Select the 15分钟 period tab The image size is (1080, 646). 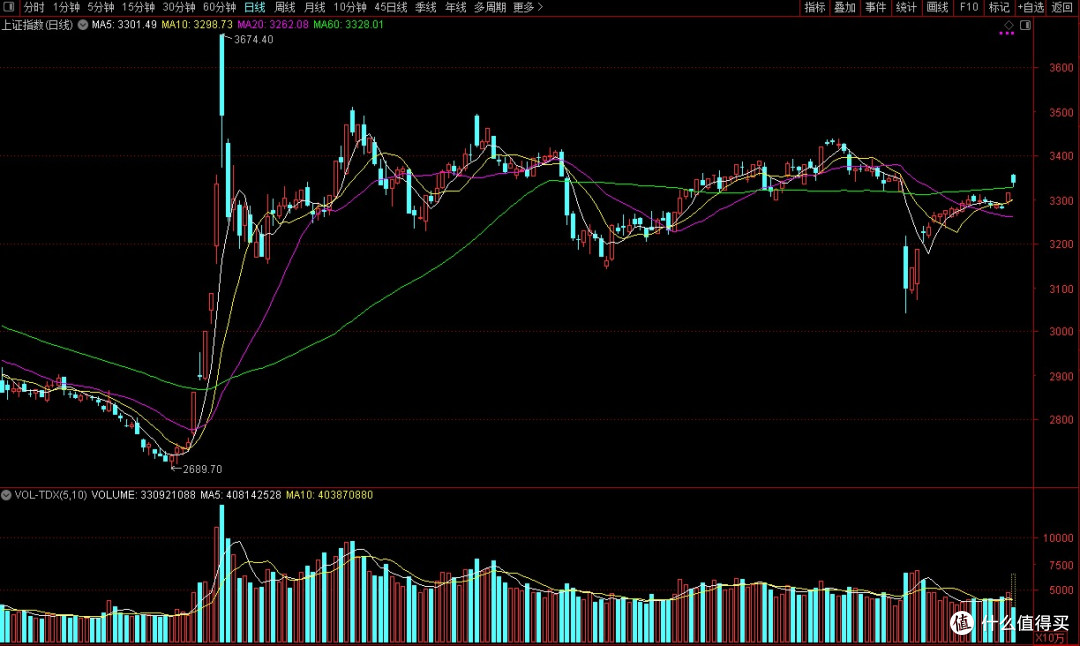click(x=138, y=7)
